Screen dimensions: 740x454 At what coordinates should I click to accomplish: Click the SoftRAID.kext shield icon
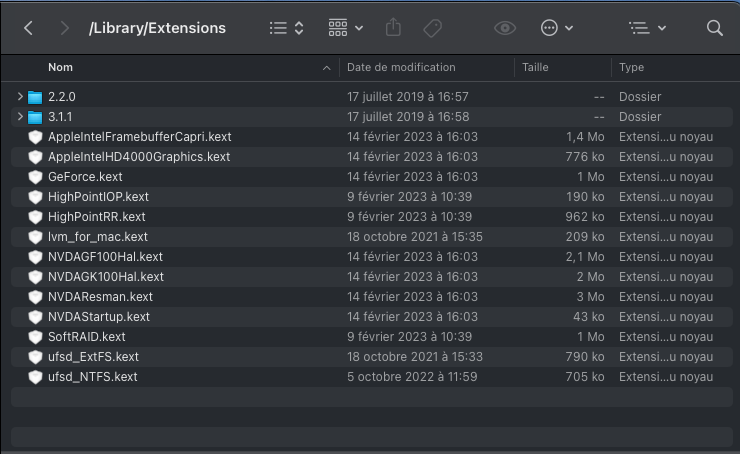pos(35,336)
